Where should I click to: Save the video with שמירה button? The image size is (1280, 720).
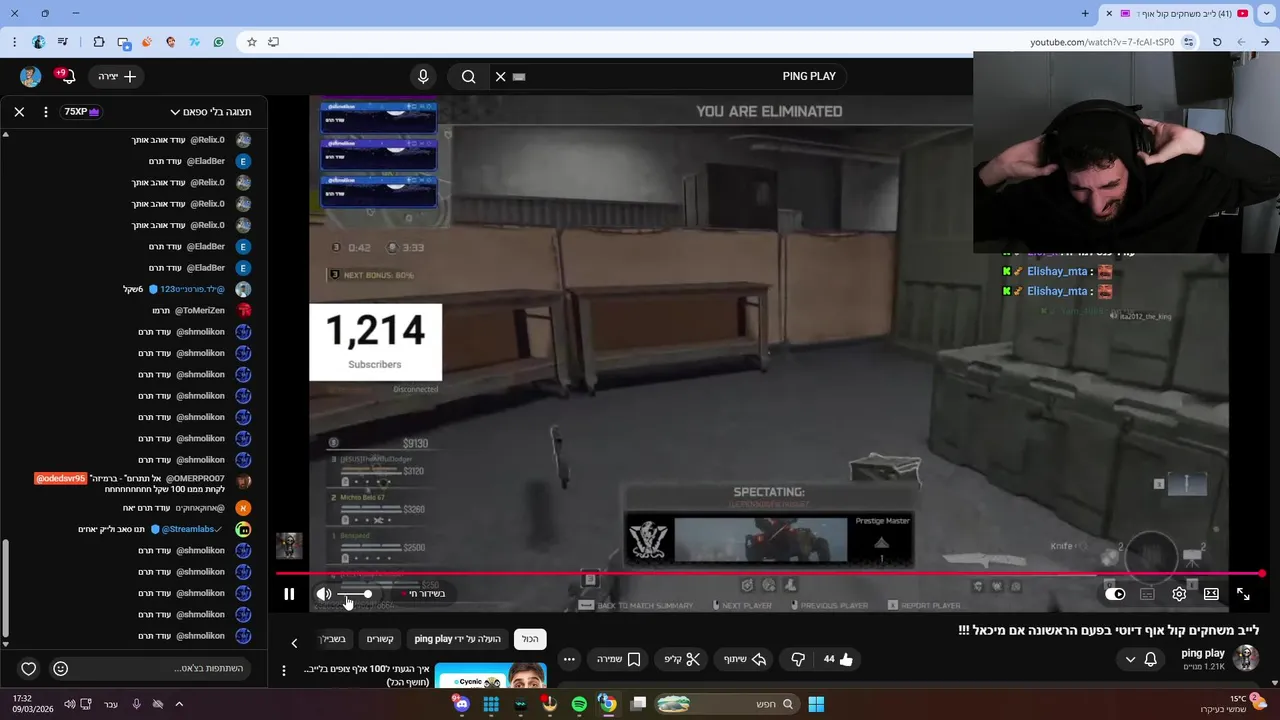coord(618,659)
